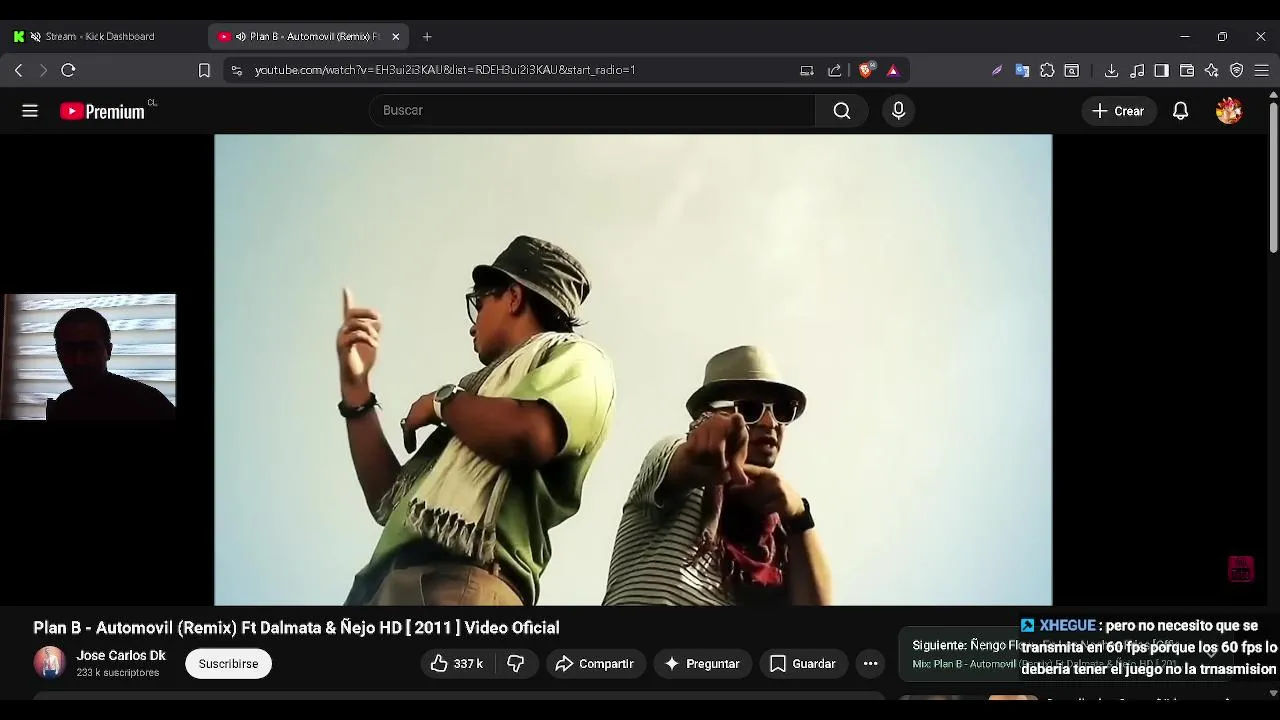Screen dimensions: 1280x720
Task: Open Brave Rewards triangle icon
Action: [x=893, y=70]
